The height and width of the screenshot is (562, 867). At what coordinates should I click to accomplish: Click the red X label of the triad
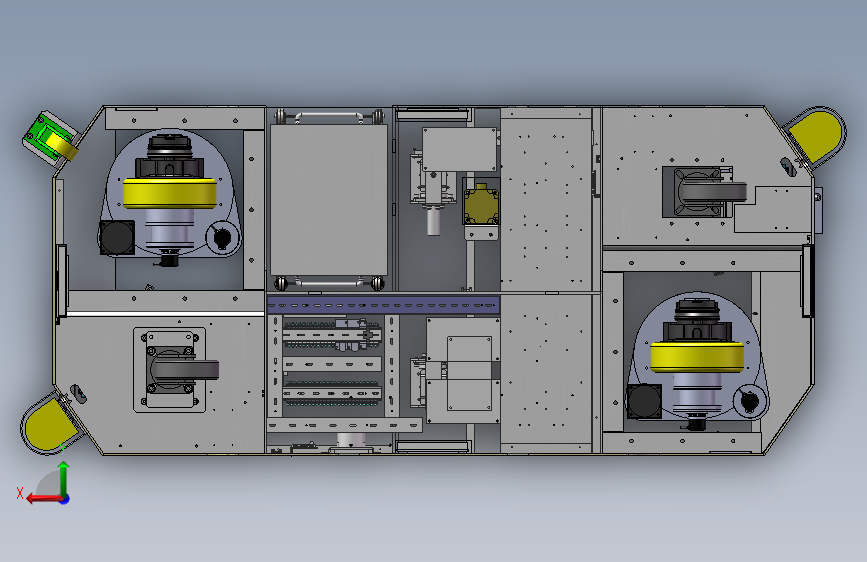(20, 493)
